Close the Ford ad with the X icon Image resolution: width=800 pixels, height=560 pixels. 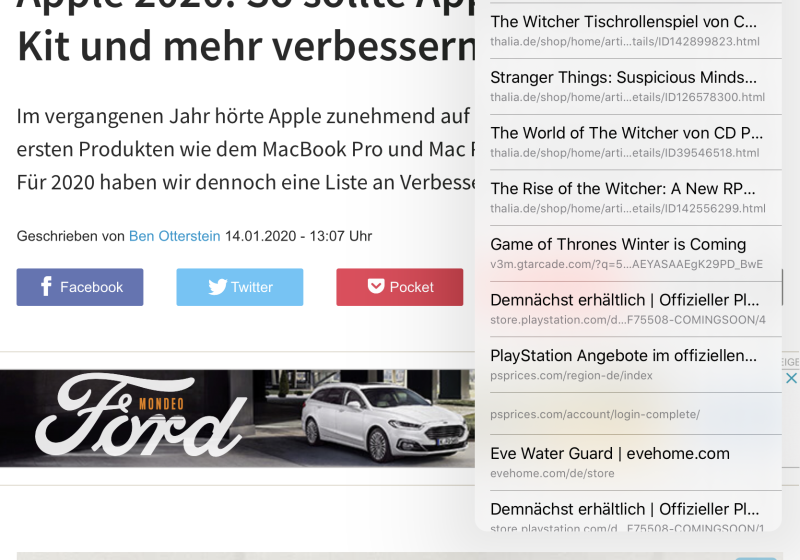(791, 378)
